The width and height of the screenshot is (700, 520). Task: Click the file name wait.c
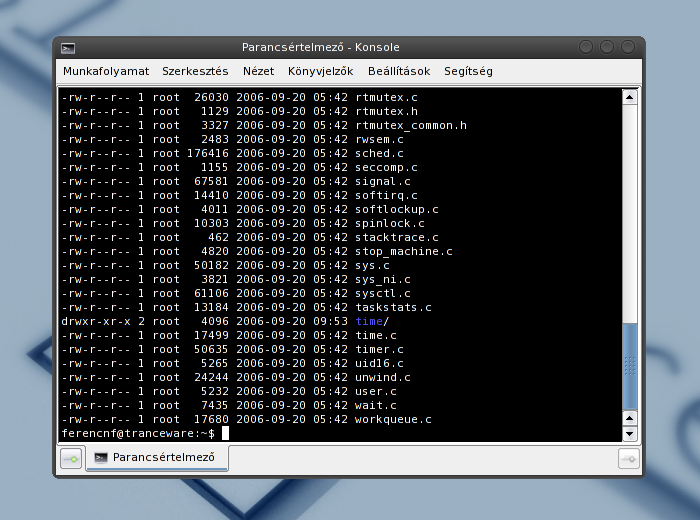pos(375,405)
